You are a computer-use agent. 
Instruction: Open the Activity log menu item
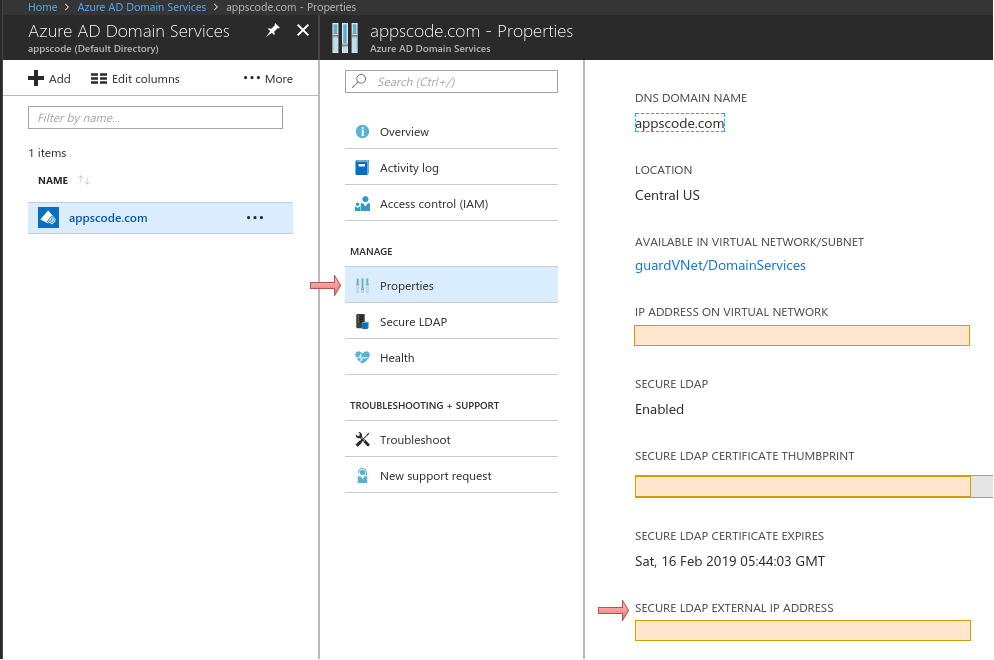point(451,167)
